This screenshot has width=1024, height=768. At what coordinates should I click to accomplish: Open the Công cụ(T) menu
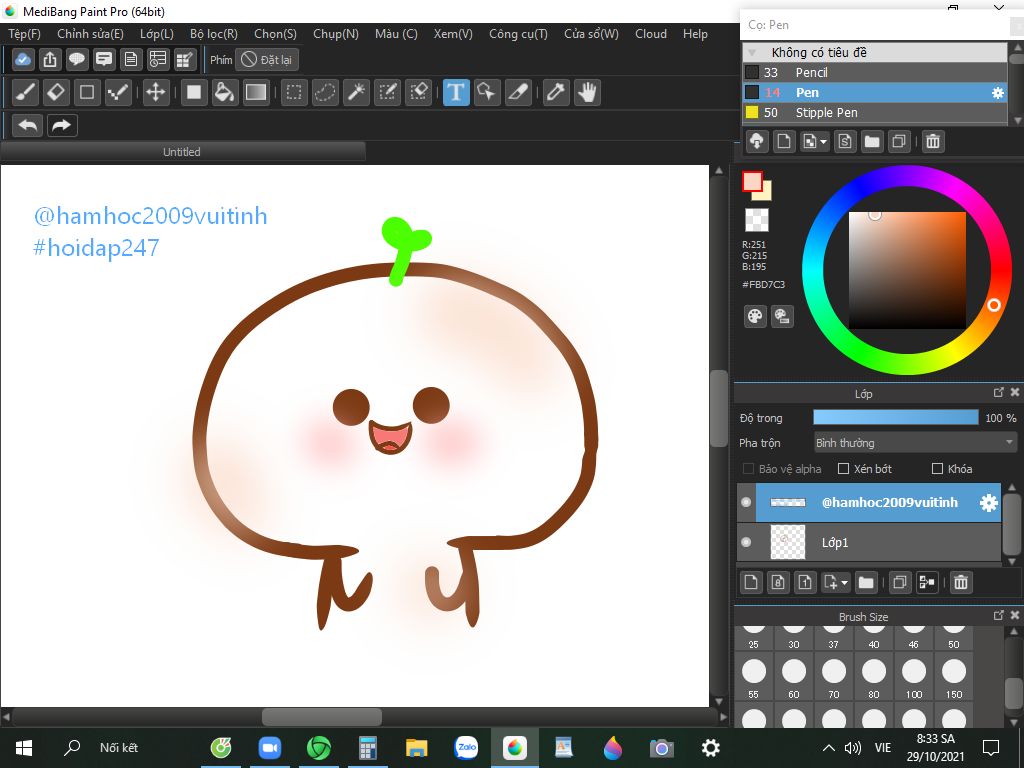pos(519,34)
